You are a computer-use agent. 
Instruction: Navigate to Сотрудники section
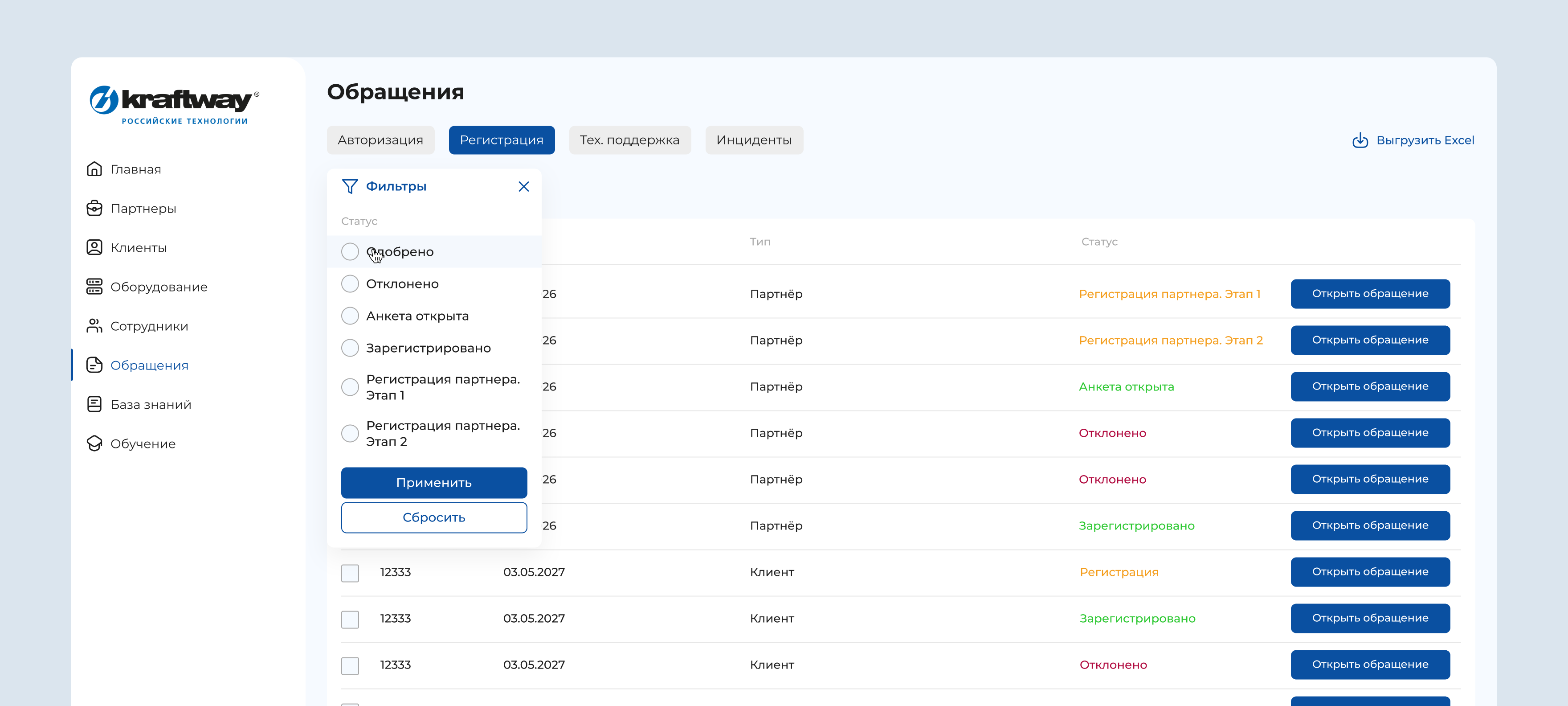[149, 326]
